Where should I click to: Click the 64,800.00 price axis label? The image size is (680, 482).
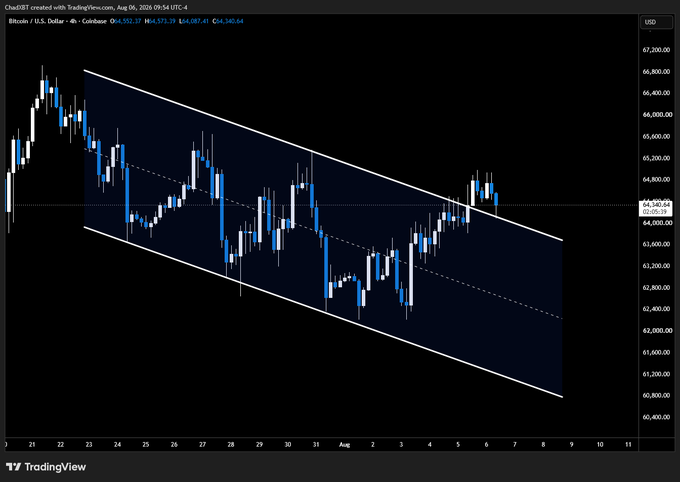point(656,179)
